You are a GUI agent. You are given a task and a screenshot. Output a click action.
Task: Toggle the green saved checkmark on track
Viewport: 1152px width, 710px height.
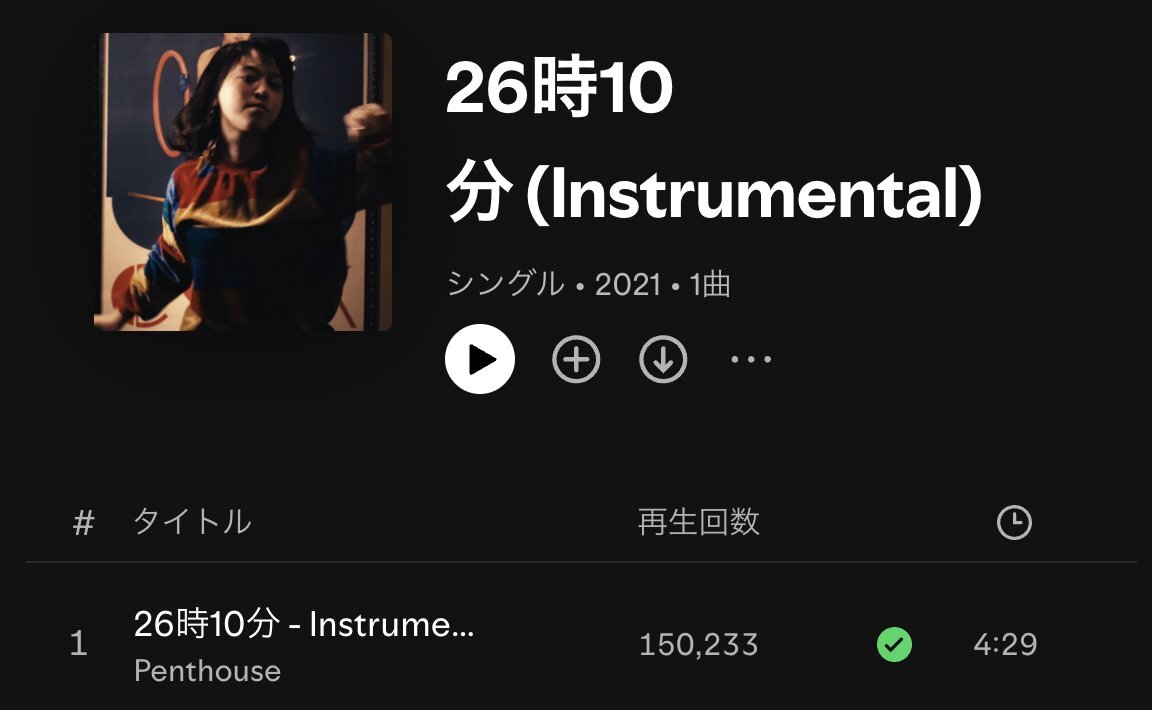coord(894,645)
